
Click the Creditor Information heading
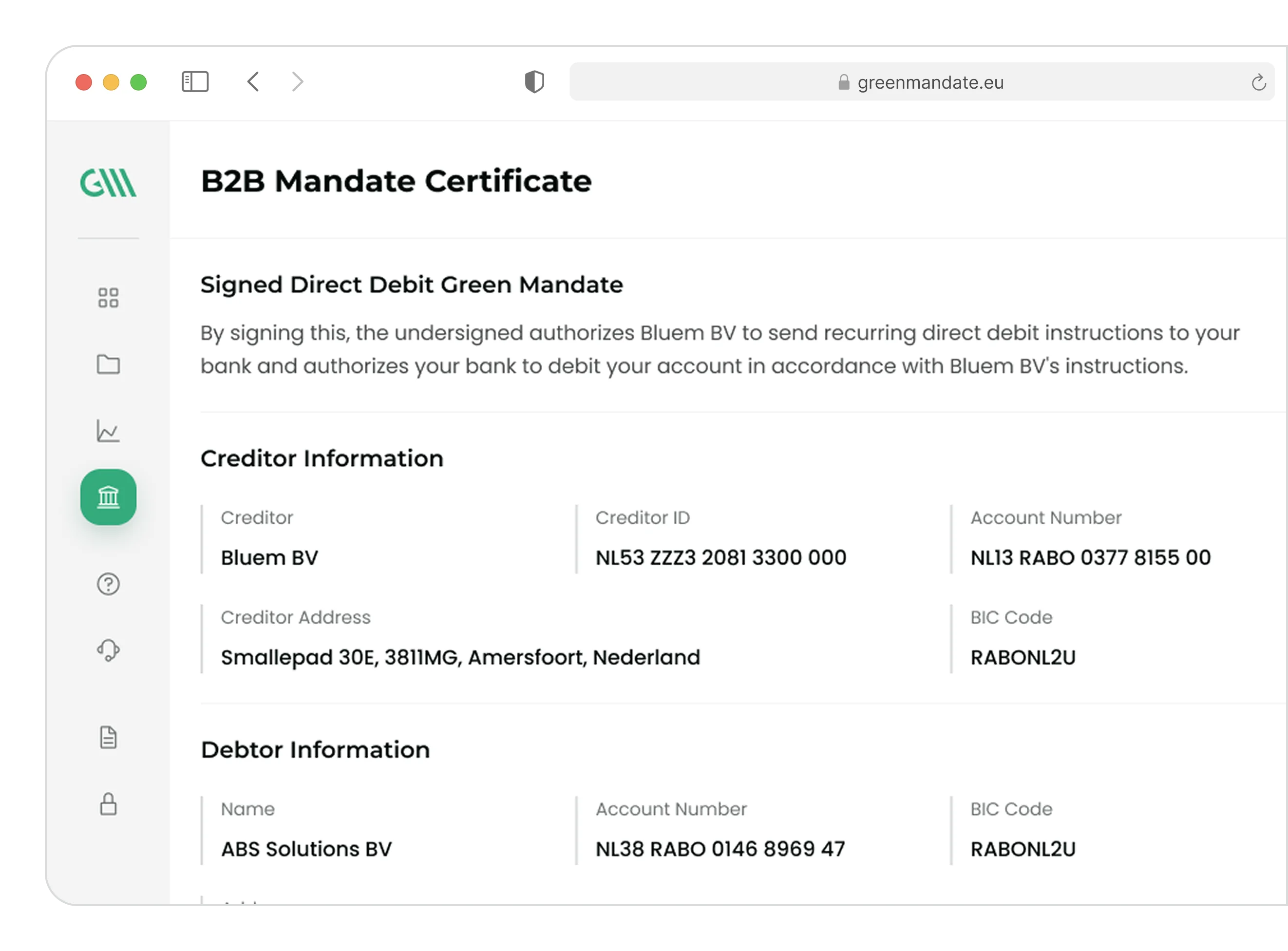pos(322,459)
